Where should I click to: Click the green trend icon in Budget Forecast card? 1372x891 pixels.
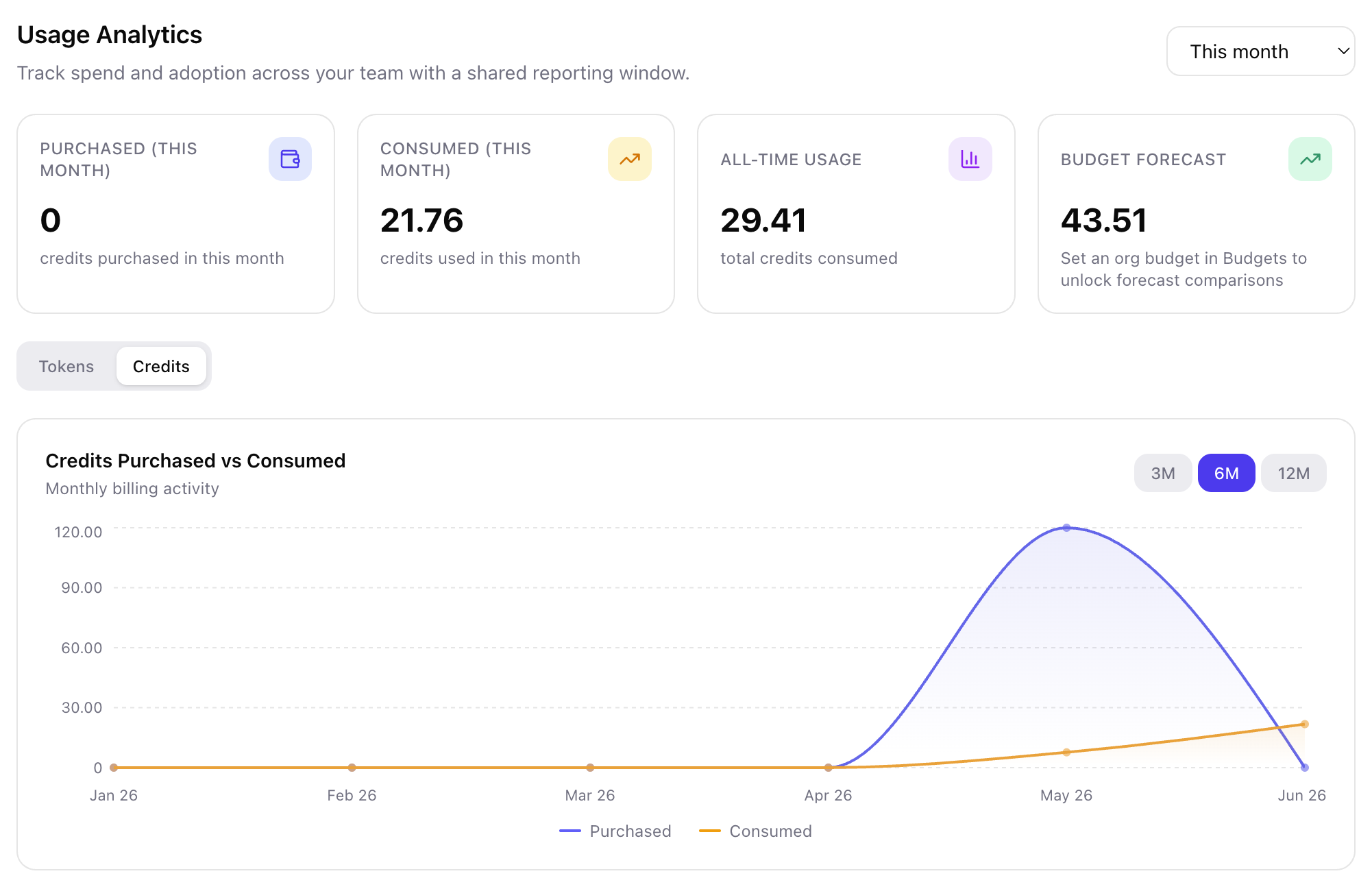(x=1310, y=159)
